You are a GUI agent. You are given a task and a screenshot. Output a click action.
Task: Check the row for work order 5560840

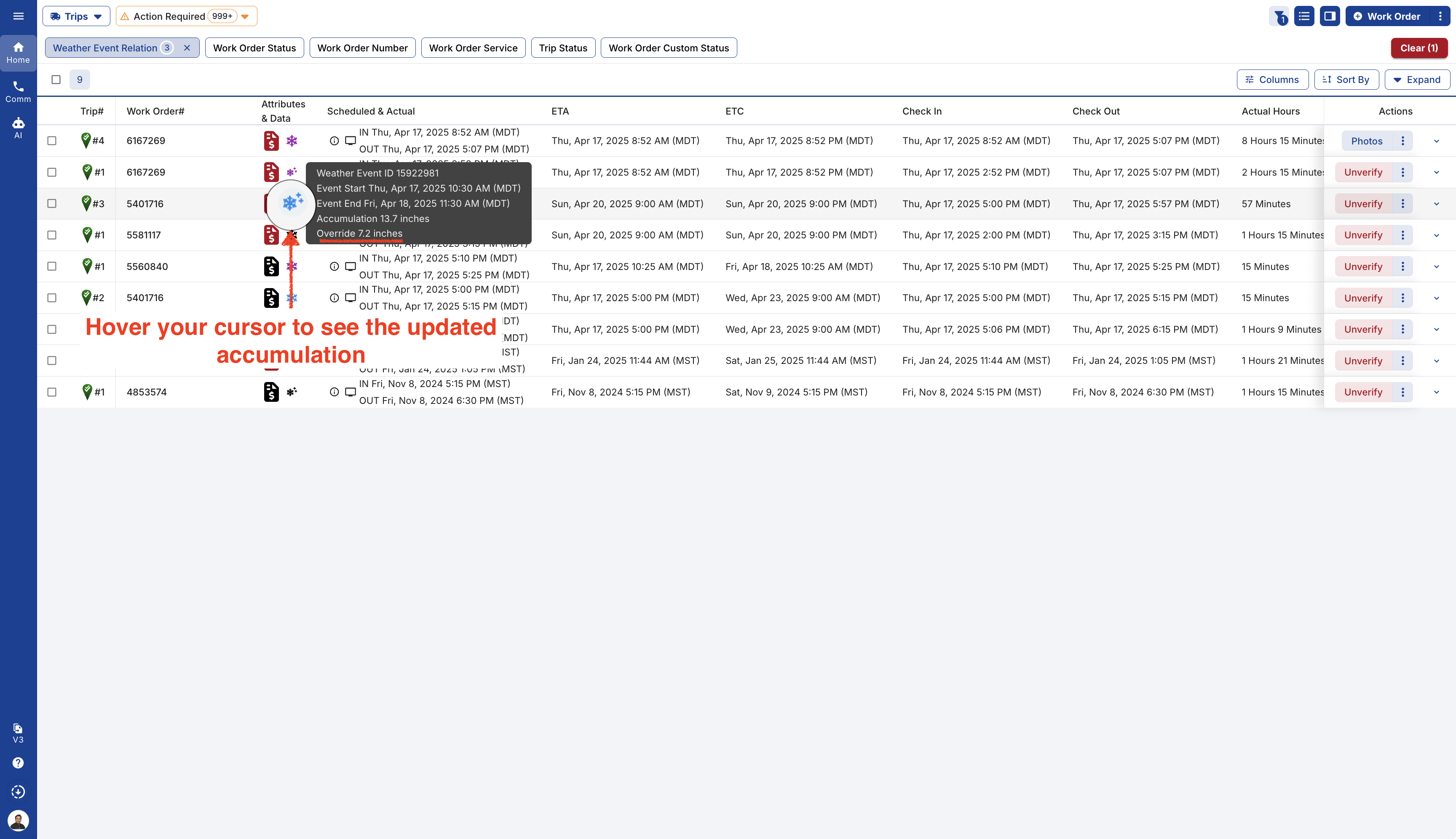(x=52, y=266)
